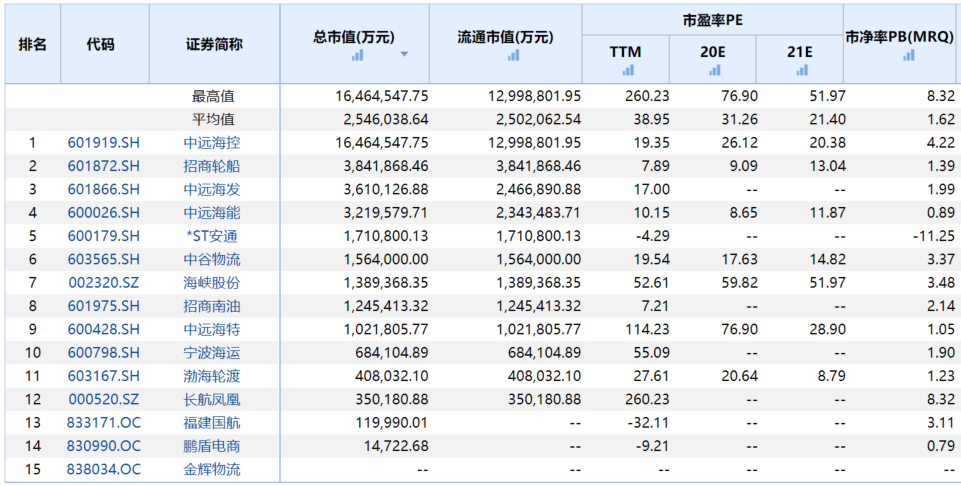Select the security name 鹏盾电商
The image size is (961, 486).
[x=212, y=446]
